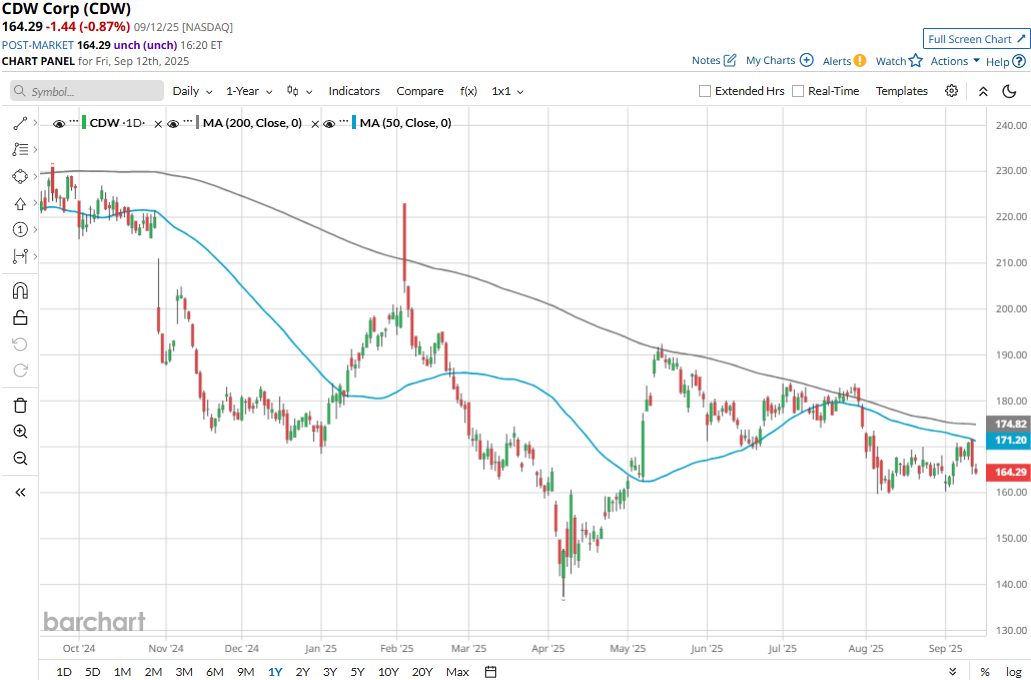The height and width of the screenshot is (680, 1031).
Task: Zoom in with the plus magnifier
Action: pos(20,431)
